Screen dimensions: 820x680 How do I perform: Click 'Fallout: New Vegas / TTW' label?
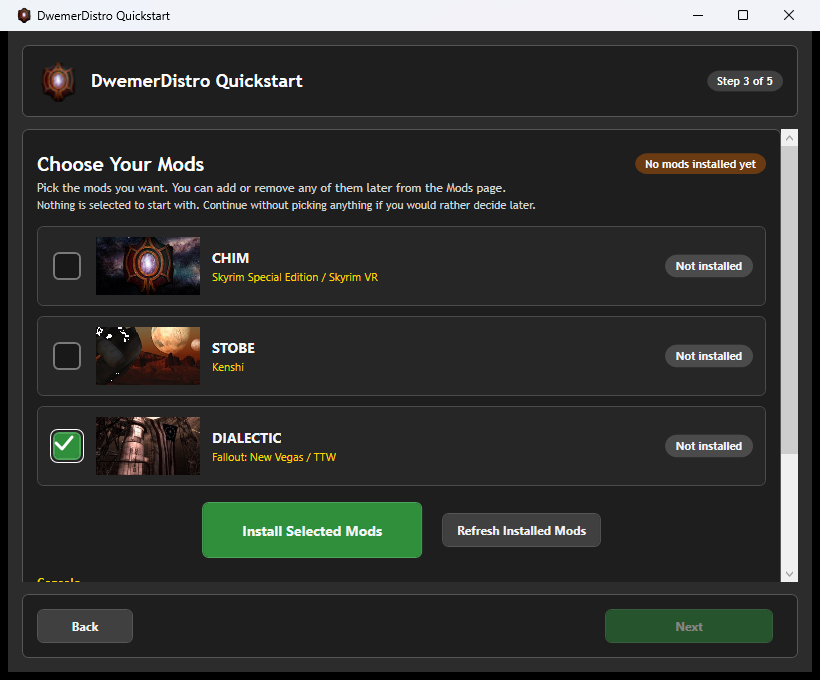(x=274, y=457)
